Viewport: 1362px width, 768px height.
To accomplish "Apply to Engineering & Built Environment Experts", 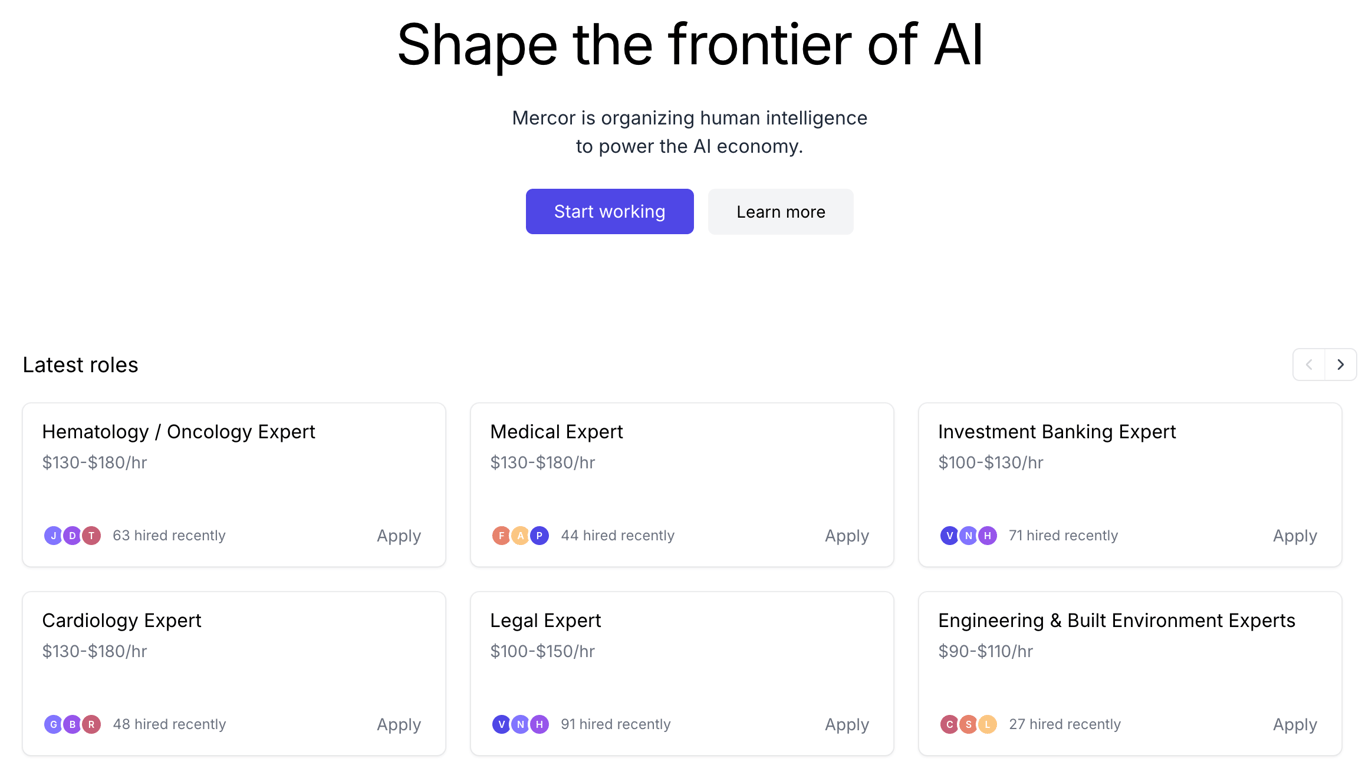I will coord(1294,724).
